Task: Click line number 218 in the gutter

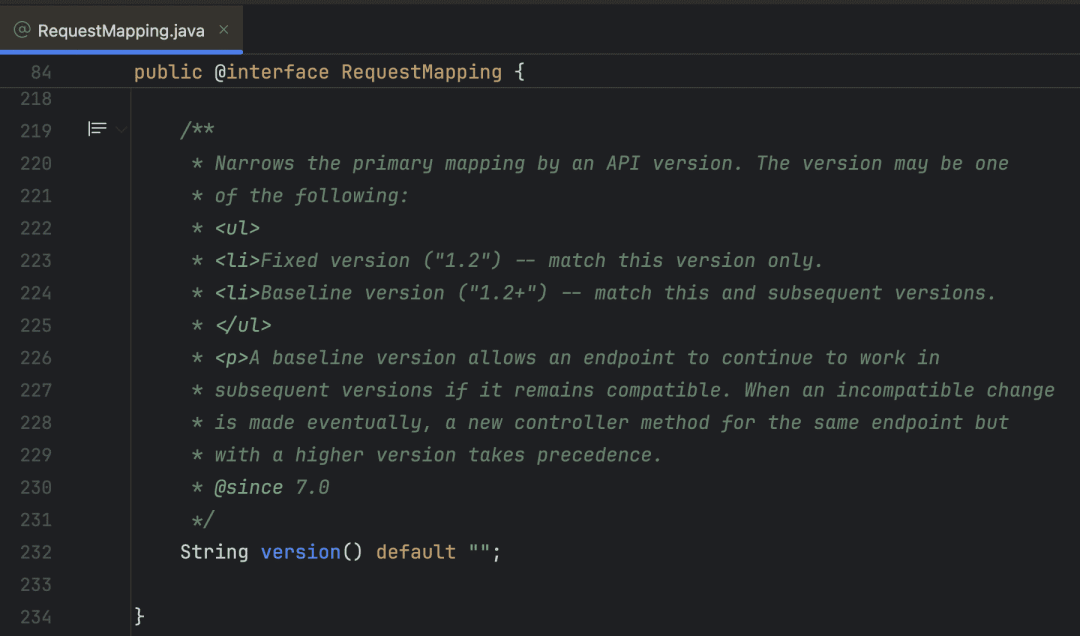Action: click(x=36, y=99)
